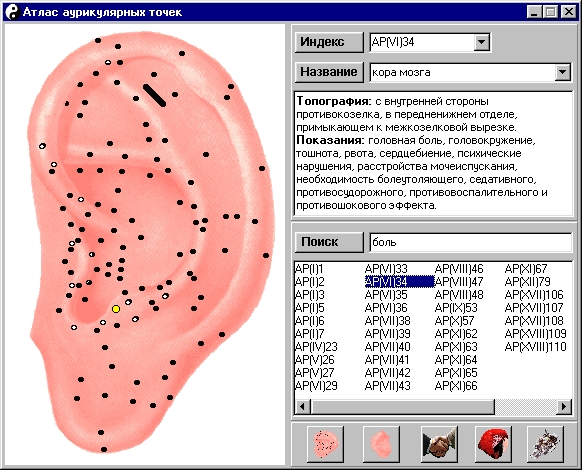Image resolution: width=582 pixels, height=470 pixels.
Task: Open the index AP(VI)34 dropdown arrow
Action: coord(481,42)
